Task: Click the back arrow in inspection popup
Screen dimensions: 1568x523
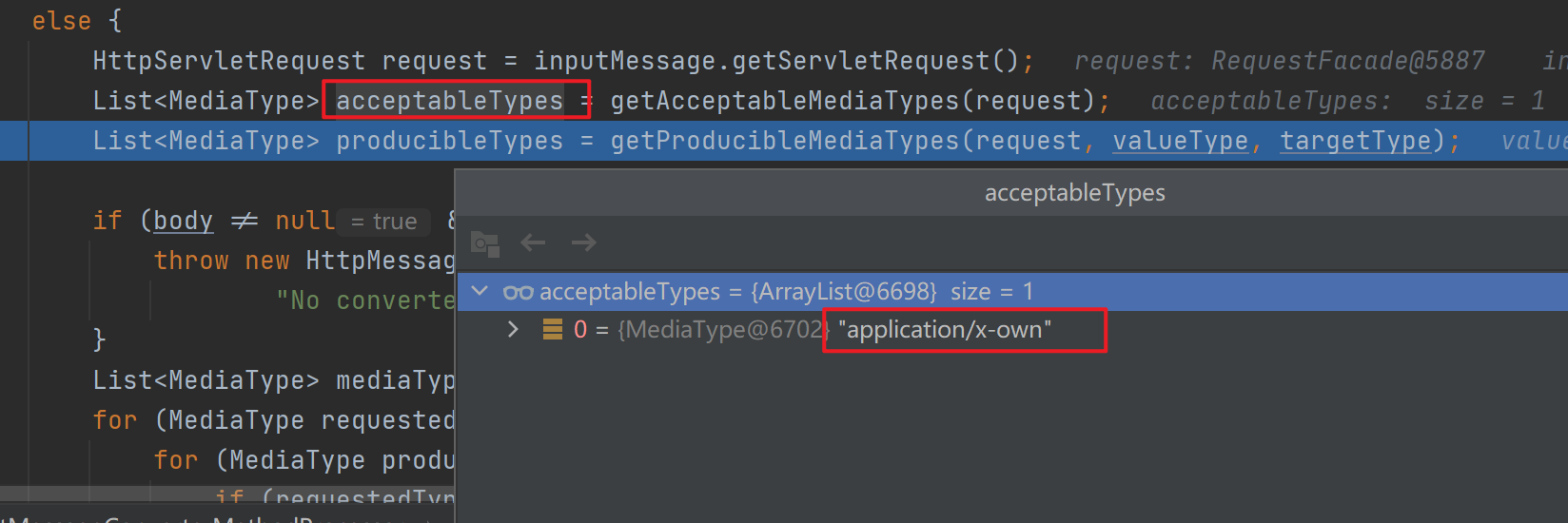Action: [x=533, y=243]
